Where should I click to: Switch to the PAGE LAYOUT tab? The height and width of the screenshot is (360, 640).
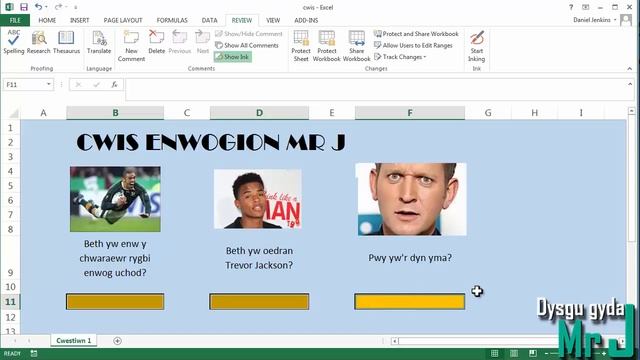pos(123,20)
